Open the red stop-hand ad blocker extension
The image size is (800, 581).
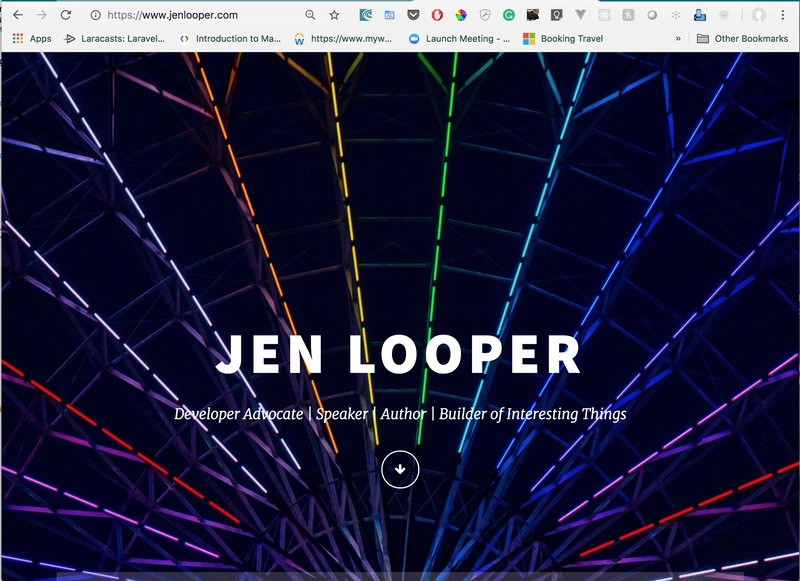pos(437,15)
